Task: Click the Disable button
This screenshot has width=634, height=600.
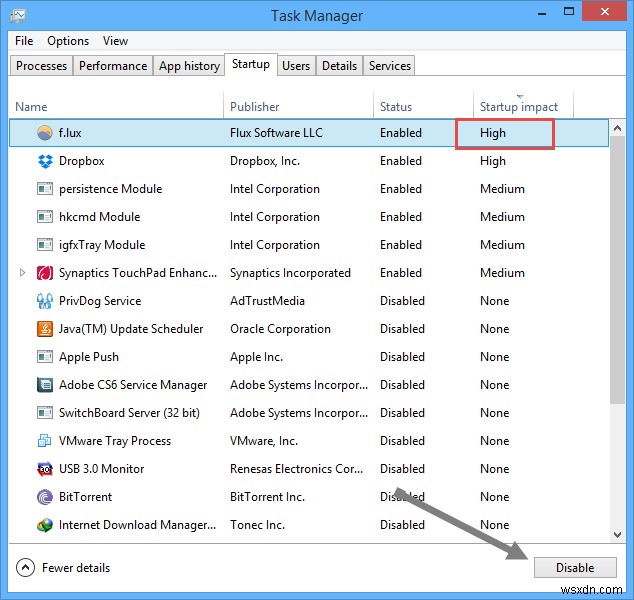Action: (575, 568)
